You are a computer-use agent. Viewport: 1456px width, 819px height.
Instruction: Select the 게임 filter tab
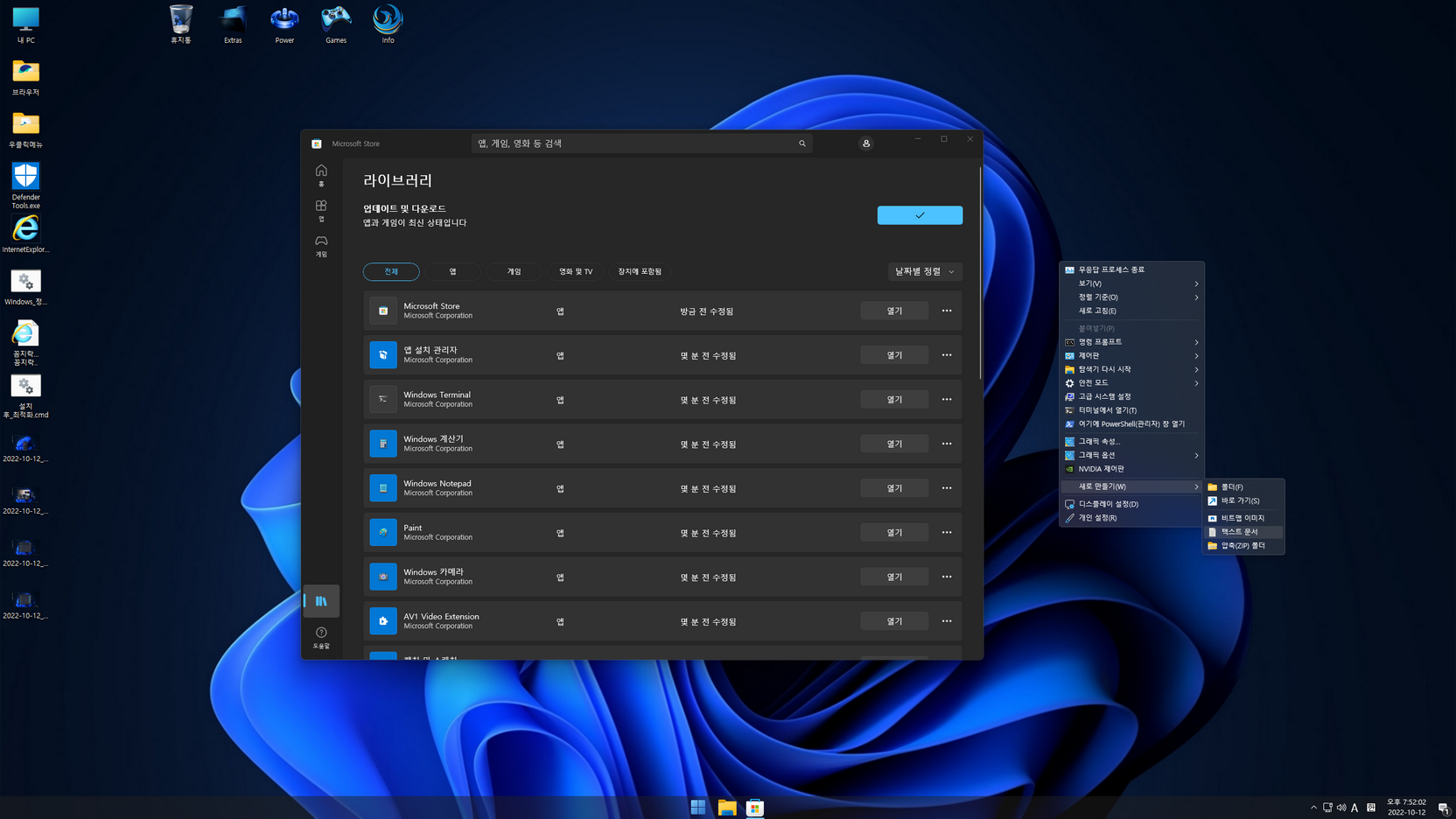[514, 271]
